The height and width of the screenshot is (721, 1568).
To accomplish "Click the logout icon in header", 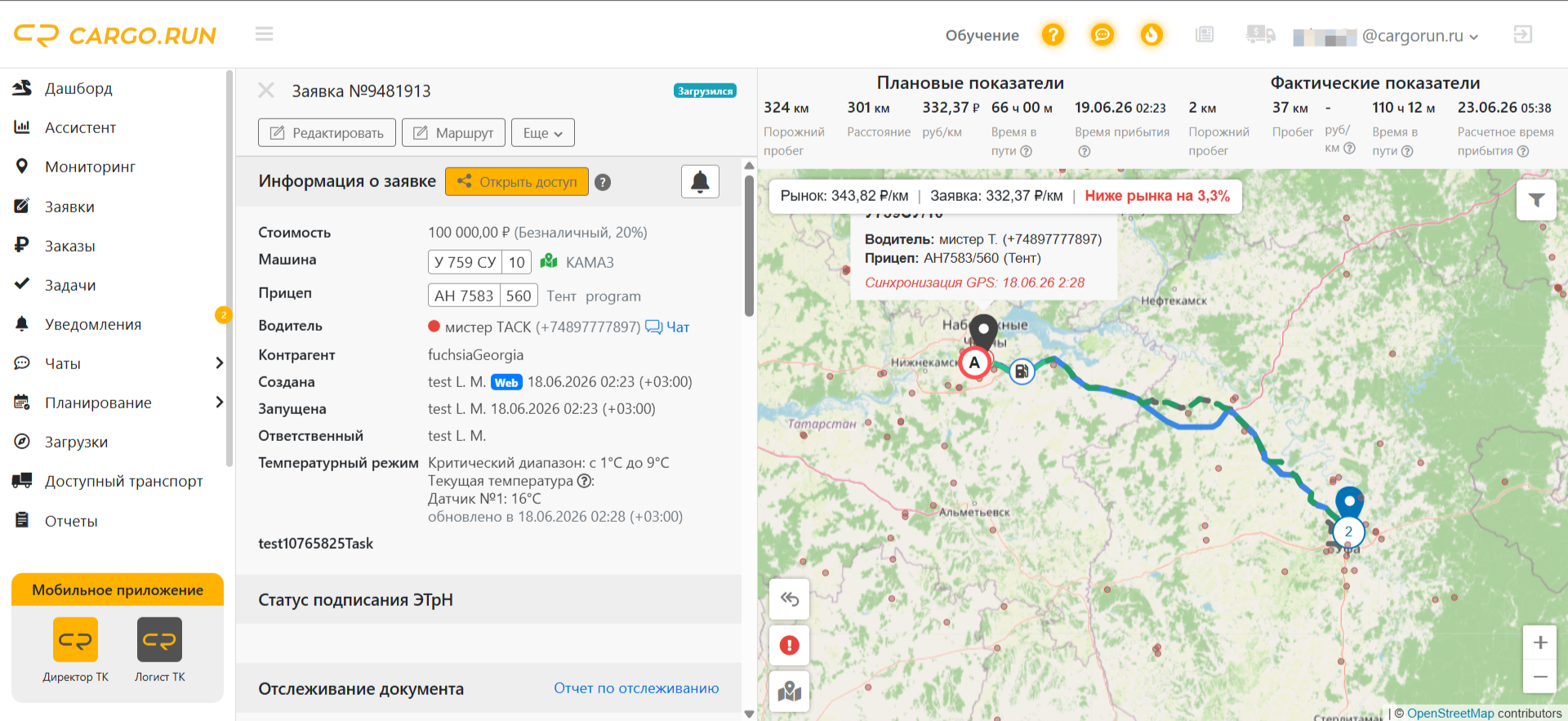I will tap(1522, 34).
